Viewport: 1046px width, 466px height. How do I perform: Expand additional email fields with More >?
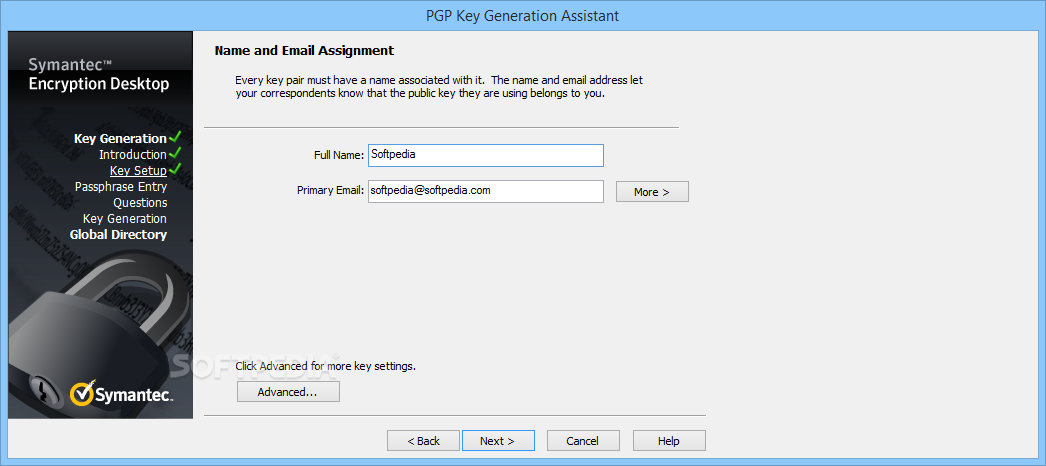(x=652, y=192)
